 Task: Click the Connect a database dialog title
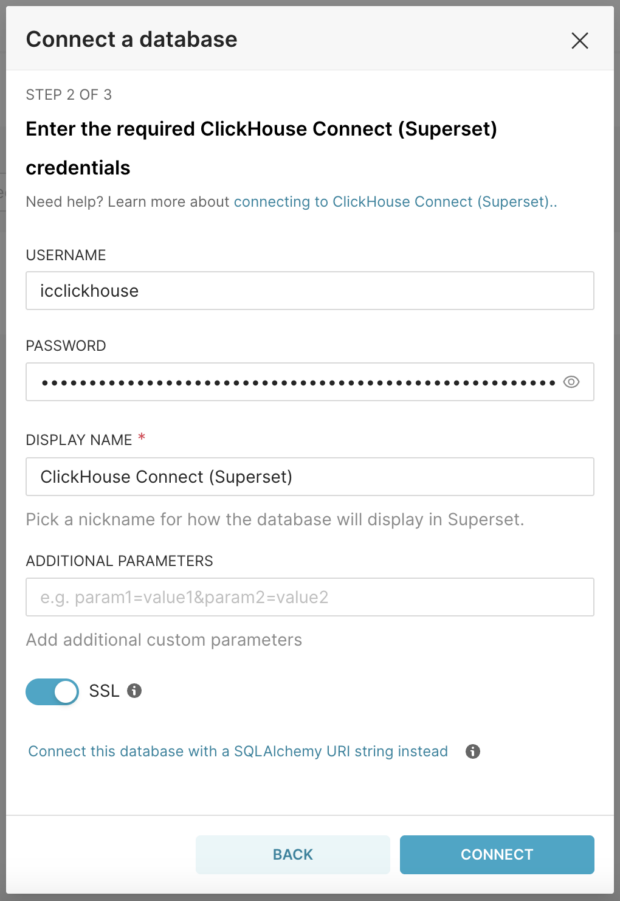[131, 40]
